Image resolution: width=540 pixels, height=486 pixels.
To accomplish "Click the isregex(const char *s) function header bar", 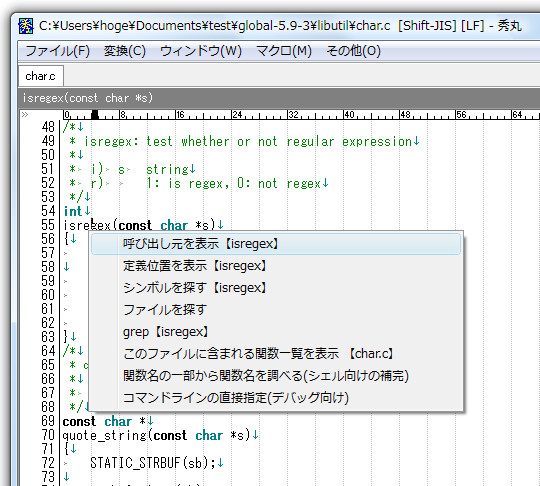I will (x=279, y=98).
